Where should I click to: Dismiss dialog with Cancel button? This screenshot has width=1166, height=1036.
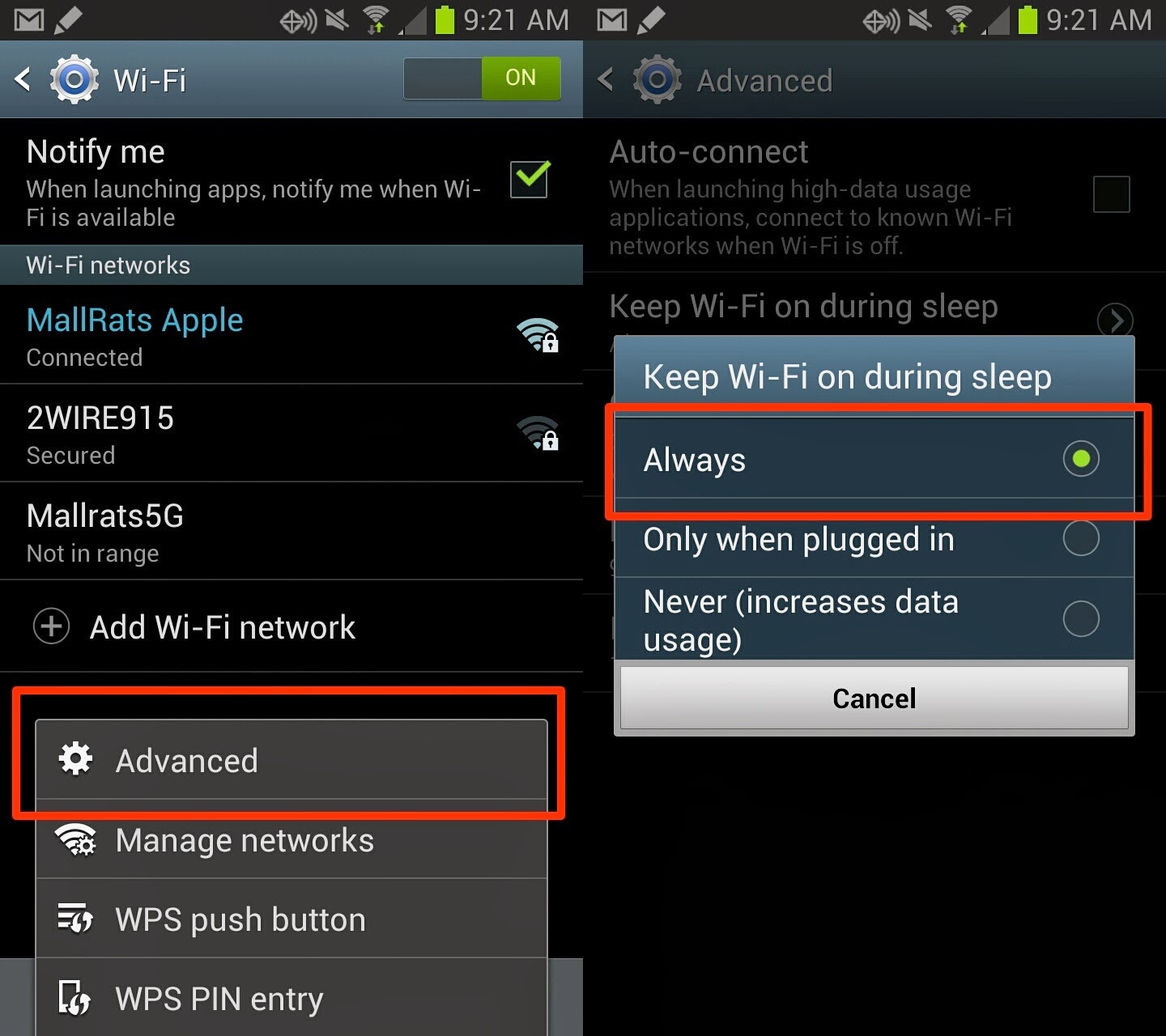click(x=874, y=698)
